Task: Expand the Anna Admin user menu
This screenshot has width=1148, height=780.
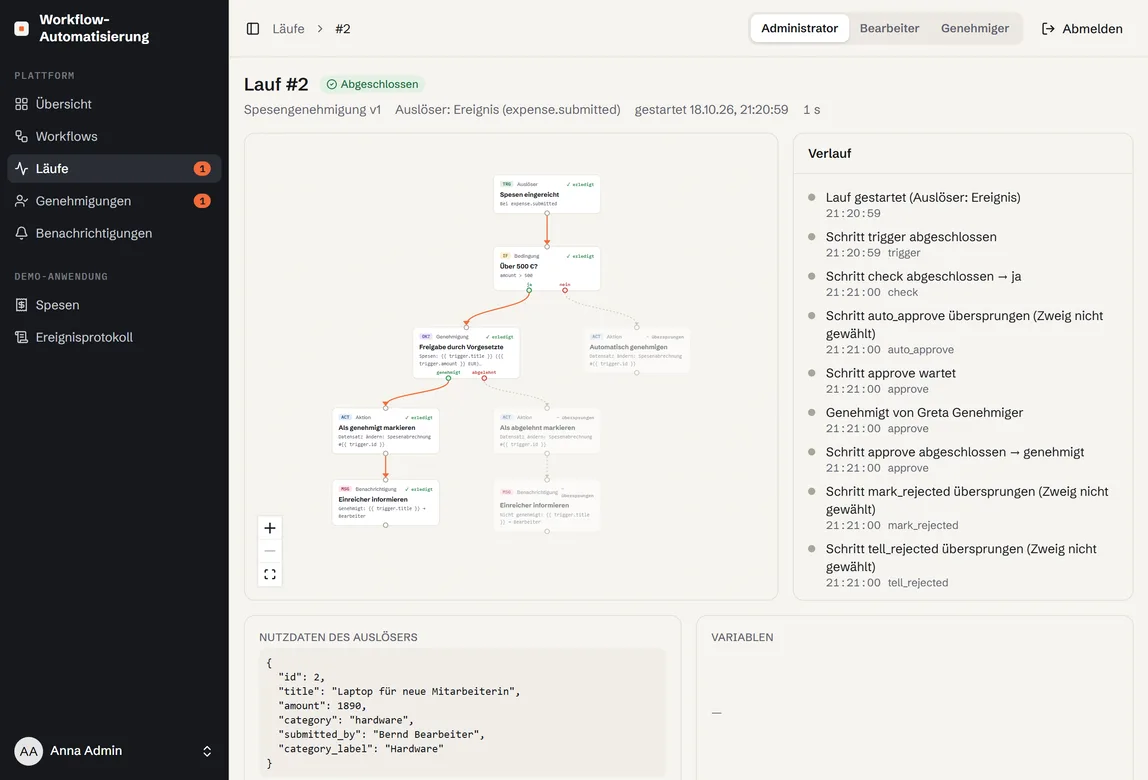Action: [114, 751]
